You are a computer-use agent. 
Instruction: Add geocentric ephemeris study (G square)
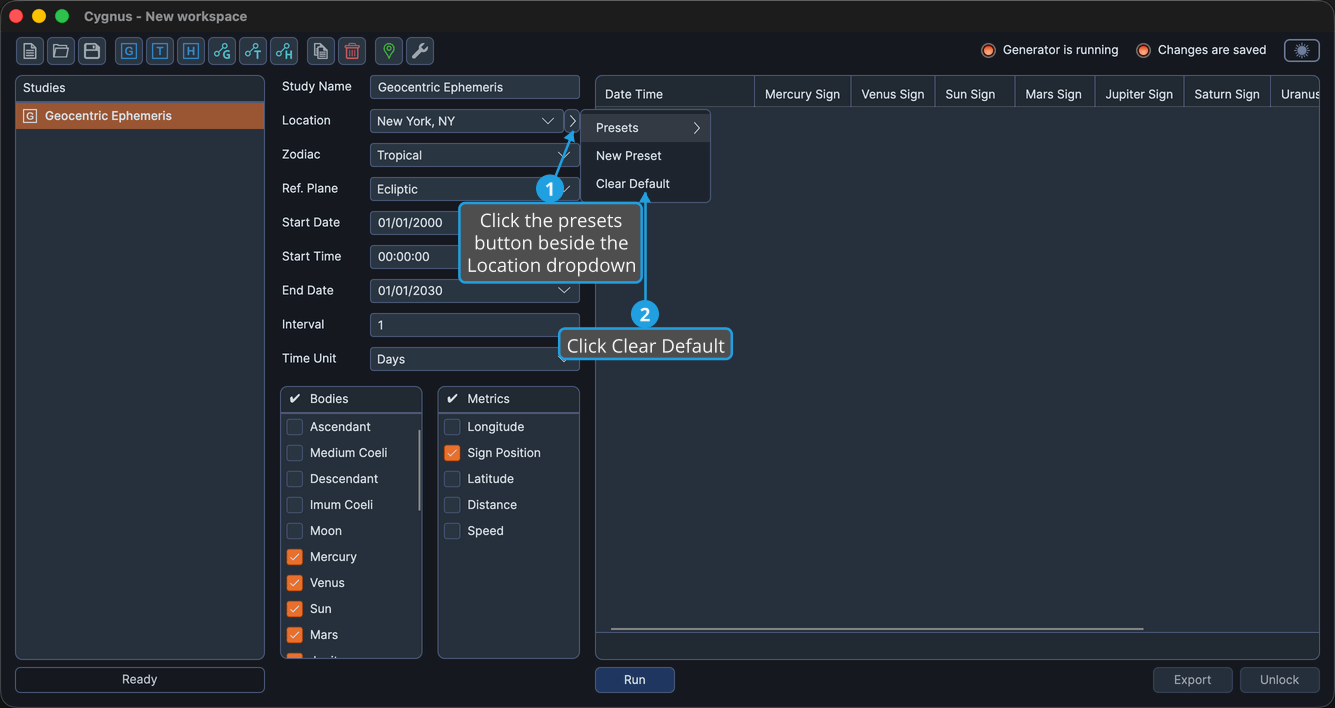129,51
